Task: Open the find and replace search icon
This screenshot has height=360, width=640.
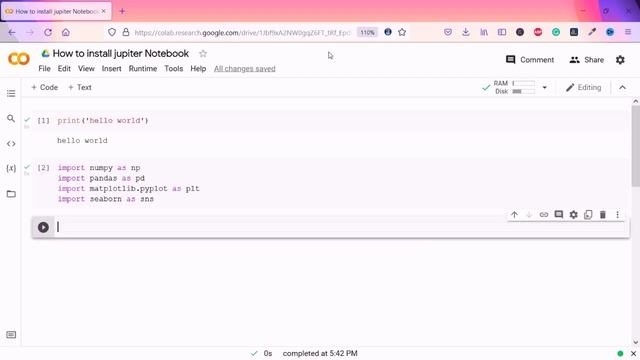Action: click(x=11, y=118)
